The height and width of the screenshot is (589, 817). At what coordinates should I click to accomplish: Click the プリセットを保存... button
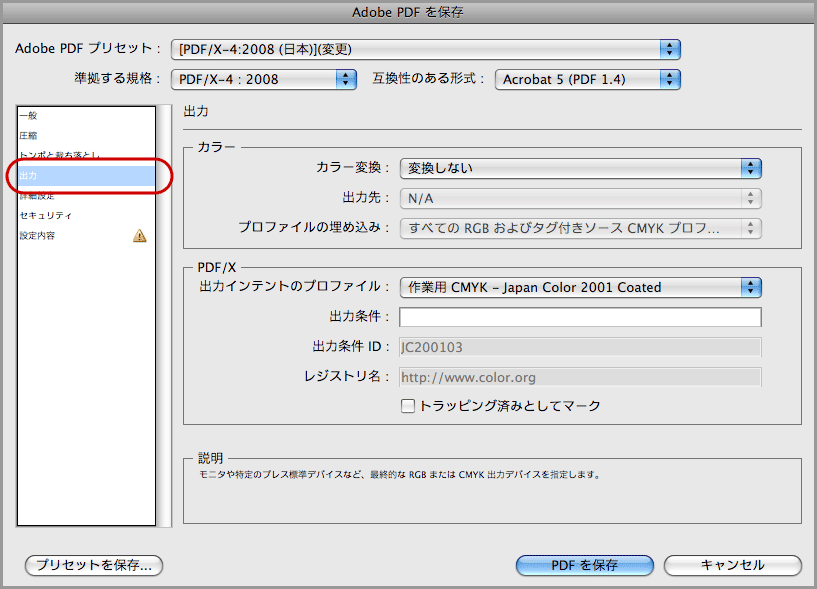coord(94,565)
